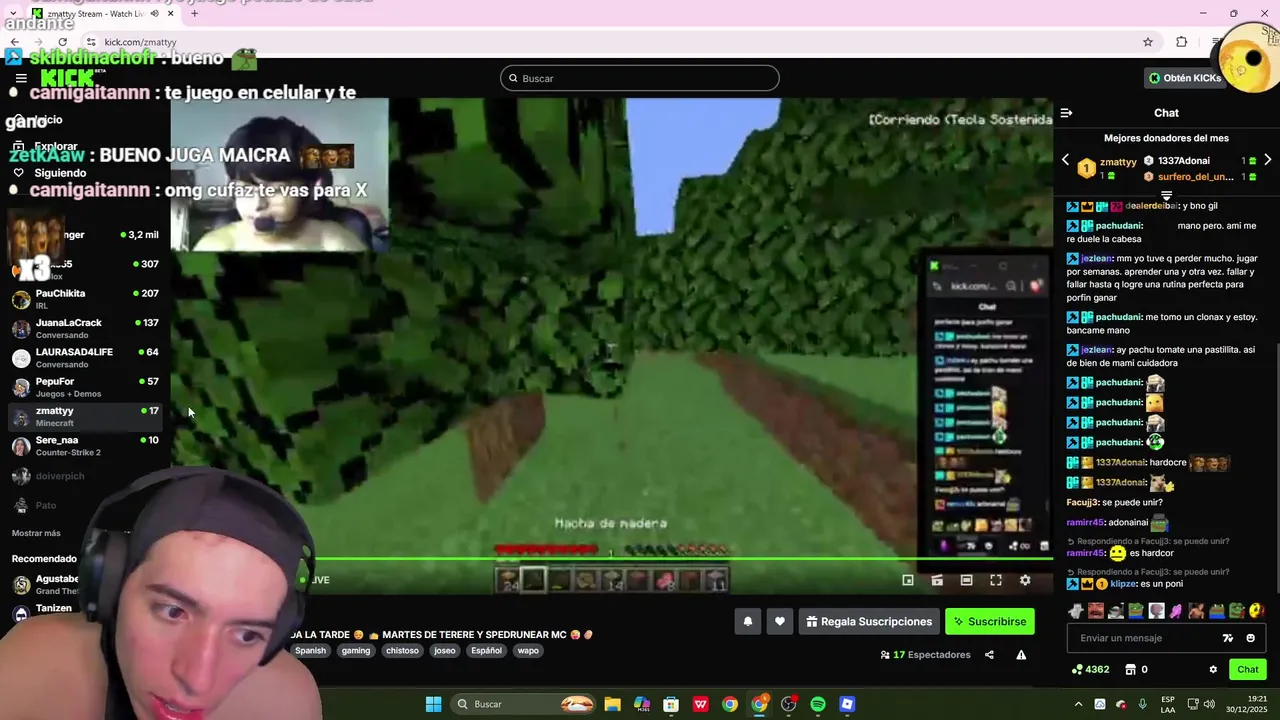Click the 1337Adonai top donor name
This screenshot has width=1280, height=720.
pyautogui.click(x=1183, y=161)
